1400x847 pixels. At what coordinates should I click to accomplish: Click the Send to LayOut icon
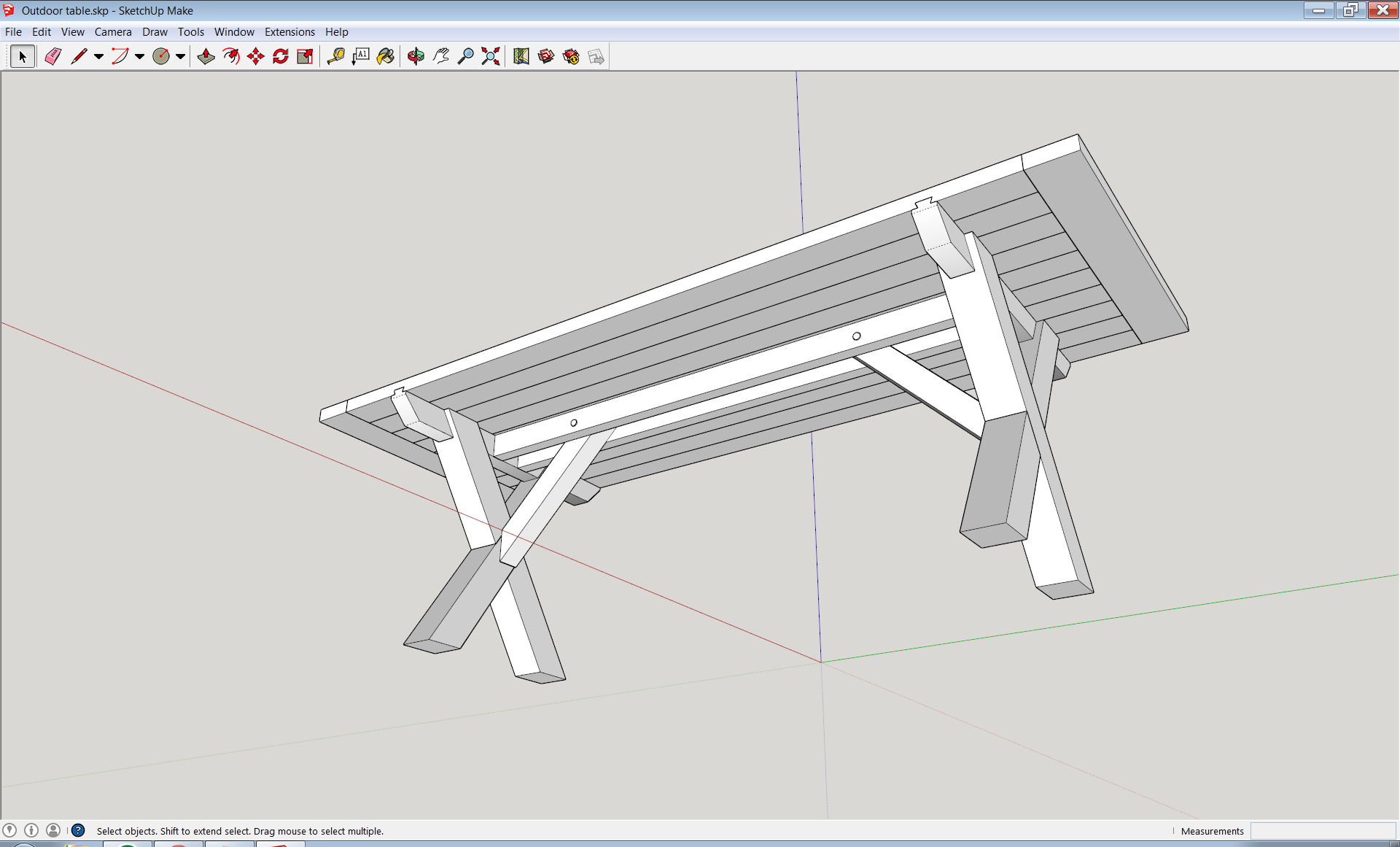point(596,56)
